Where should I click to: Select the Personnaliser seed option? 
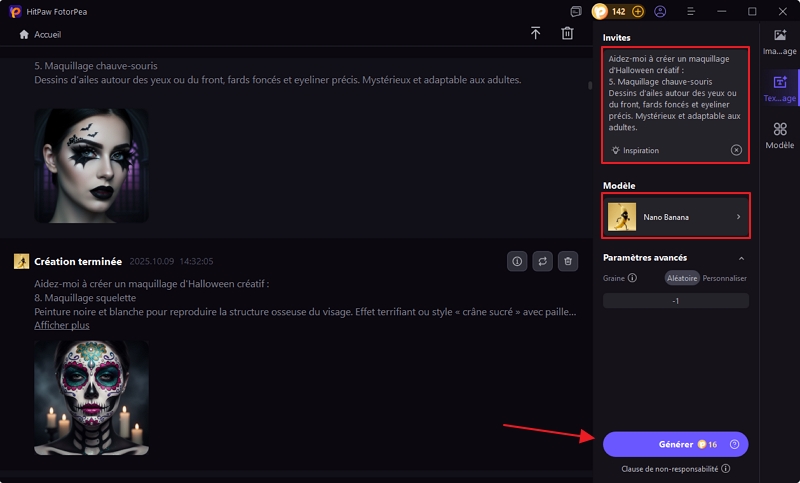pyautogui.click(x=725, y=278)
